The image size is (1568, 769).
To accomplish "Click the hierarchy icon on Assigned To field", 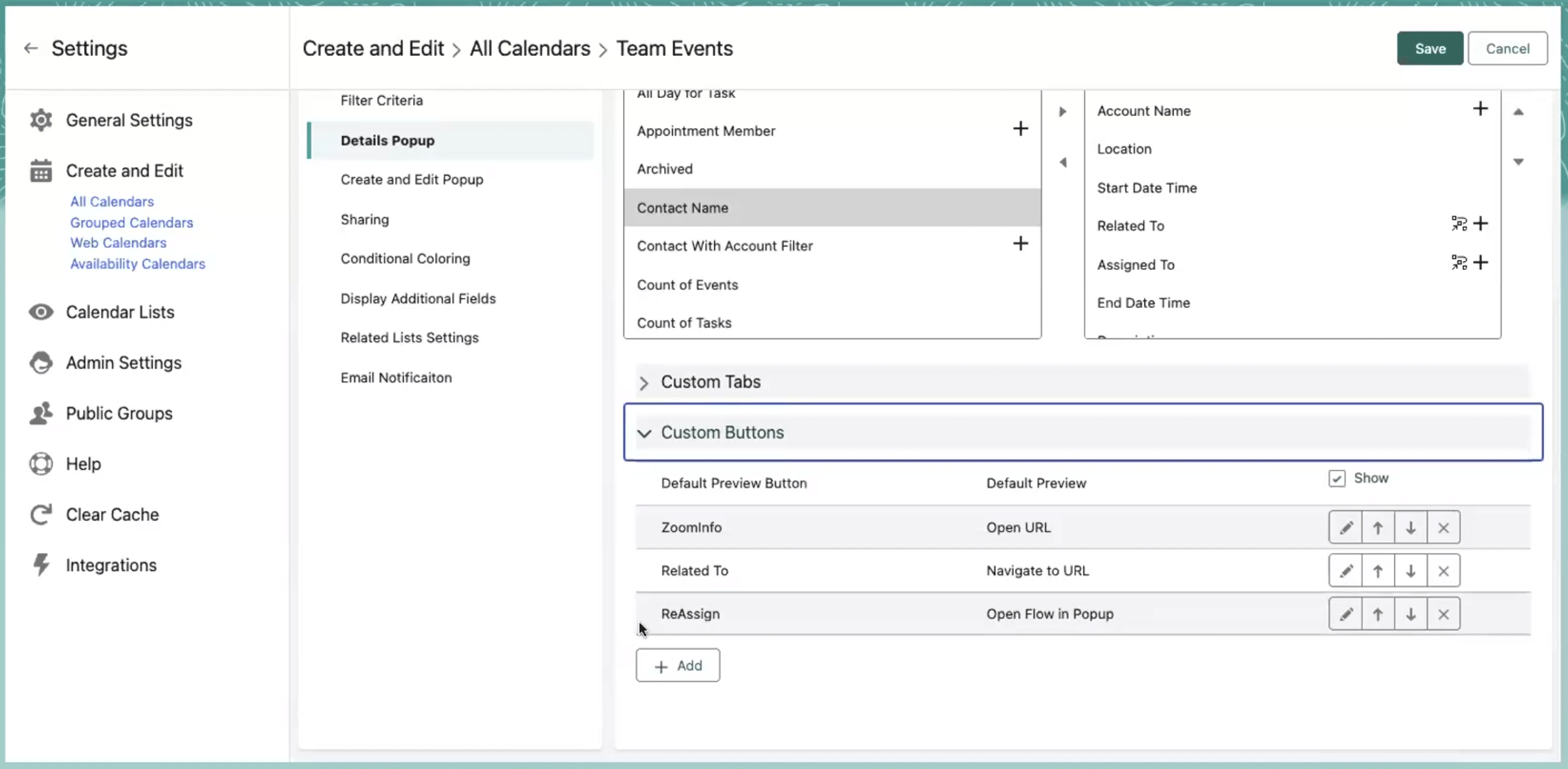I will (1459, 263).
